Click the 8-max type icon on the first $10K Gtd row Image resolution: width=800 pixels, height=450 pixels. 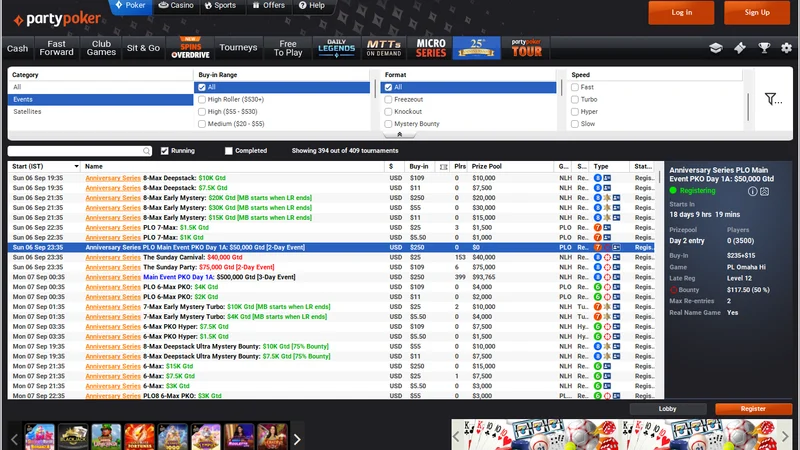(x=597, y=178)
